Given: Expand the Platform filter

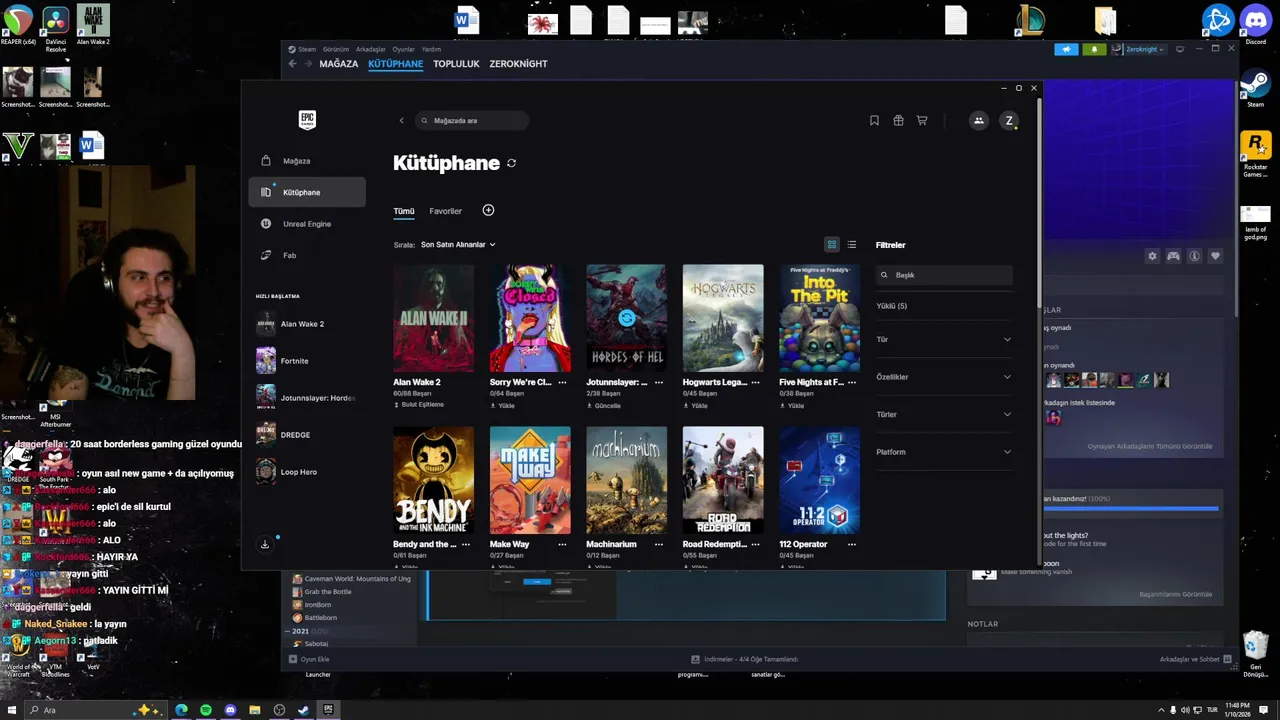Looking at the screenshot, I should point(944,452).
